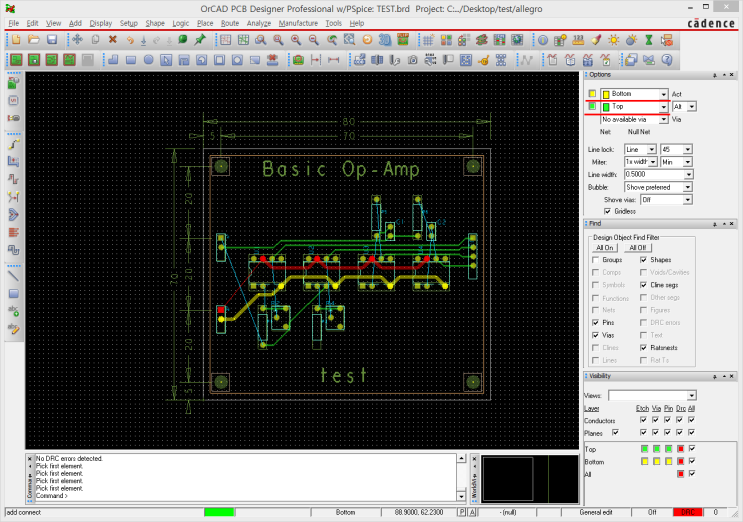Toggle the Gridless checkbox

click(607, 211)
